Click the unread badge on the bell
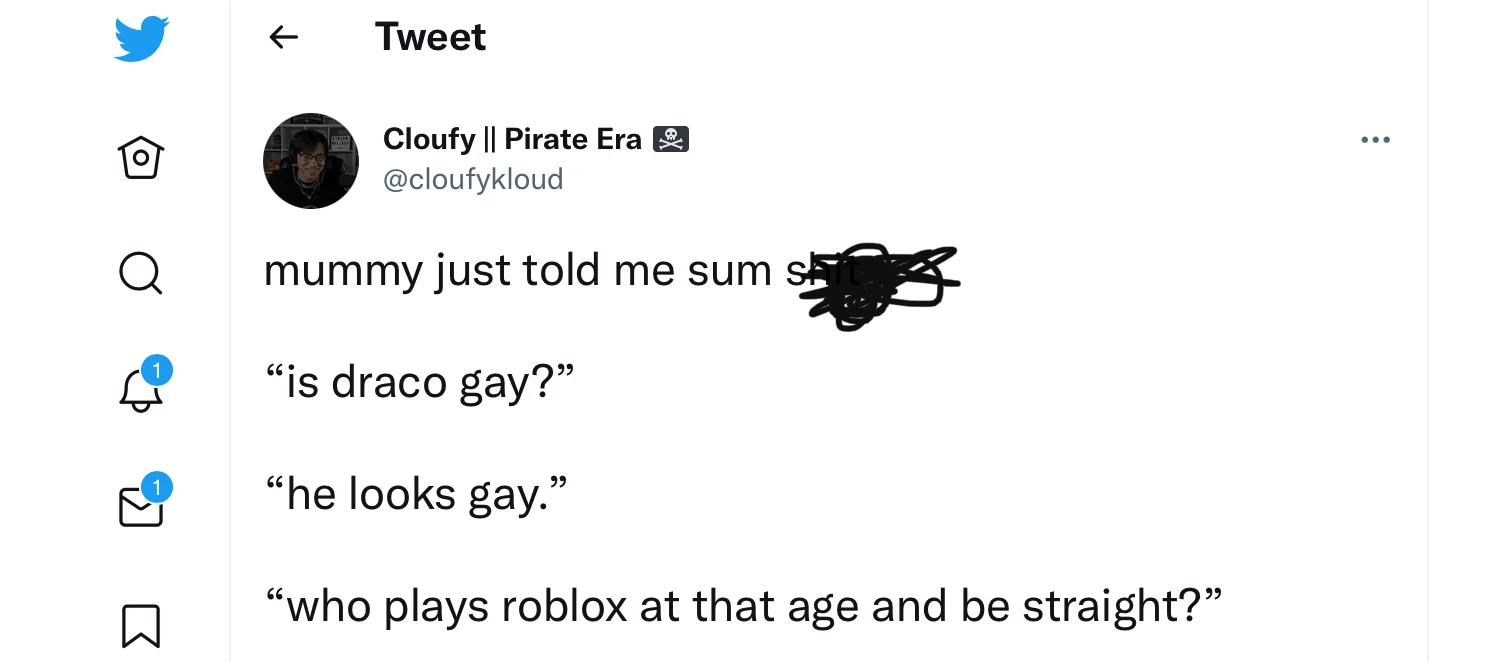1485x662 pixels. pyautogui.click(x=156, y=371)
